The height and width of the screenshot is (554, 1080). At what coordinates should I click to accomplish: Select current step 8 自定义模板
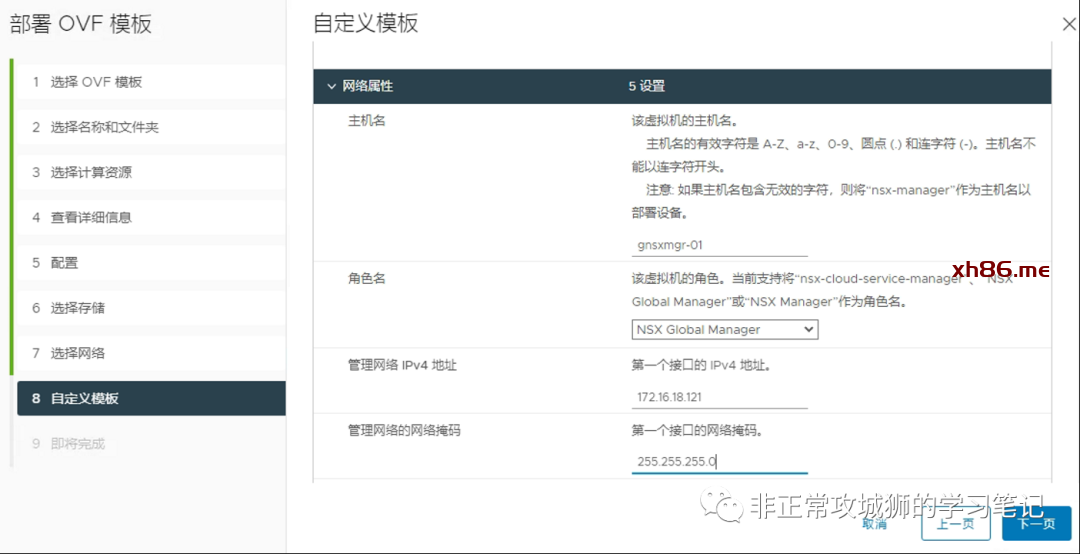[x=84, y=398]
